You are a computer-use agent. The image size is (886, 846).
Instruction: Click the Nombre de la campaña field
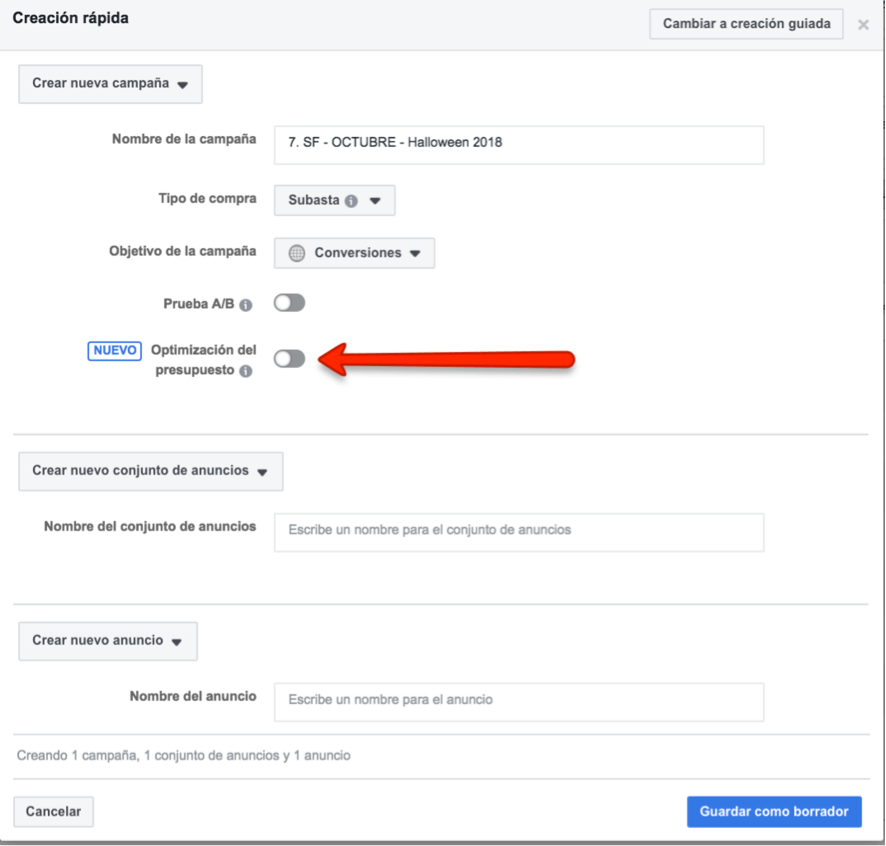(x=518, y=143)
